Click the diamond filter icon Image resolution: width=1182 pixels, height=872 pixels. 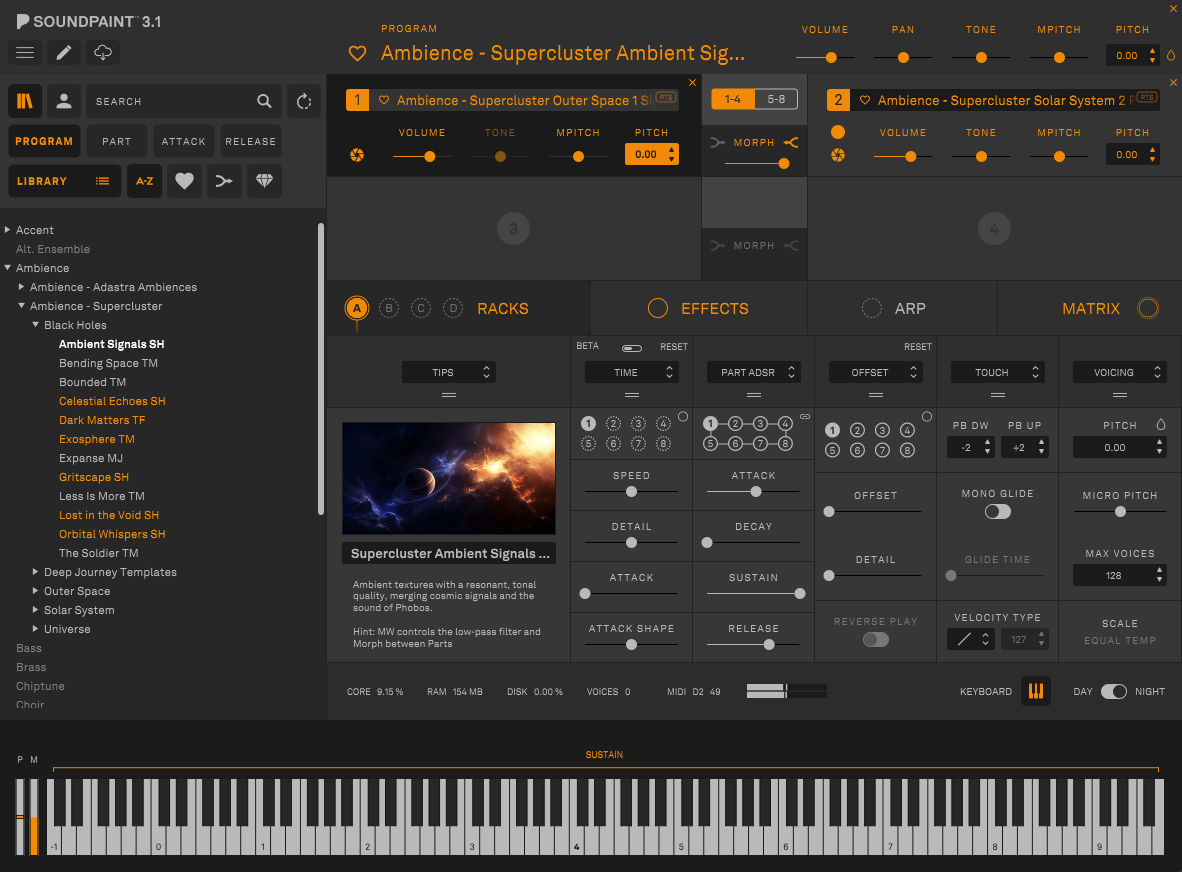click(264, 181)
